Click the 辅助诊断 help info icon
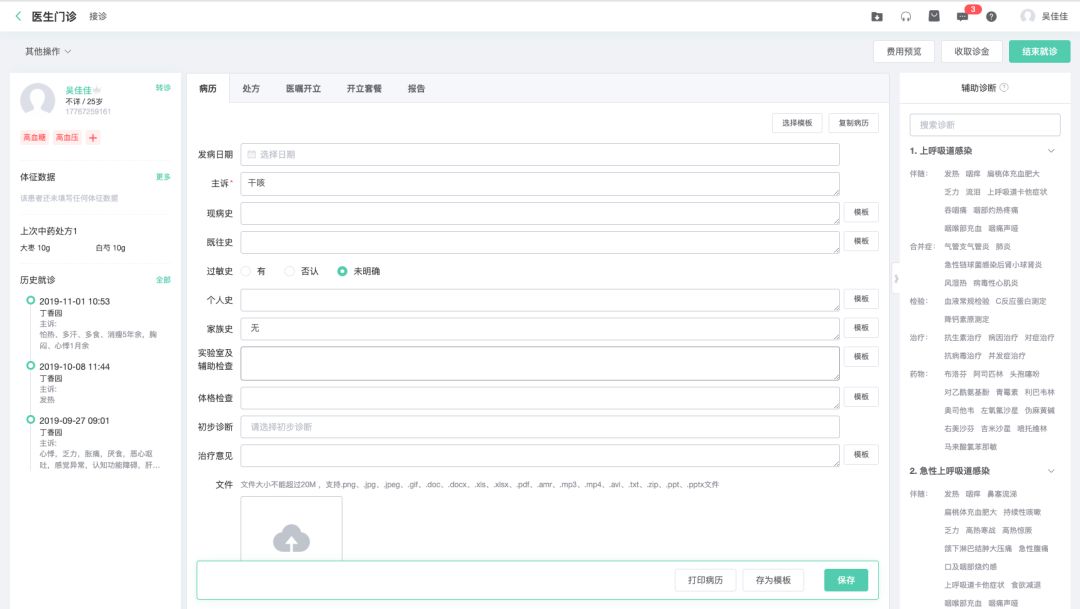This screenshot has width=1080, height=609. pos(1004,87)
